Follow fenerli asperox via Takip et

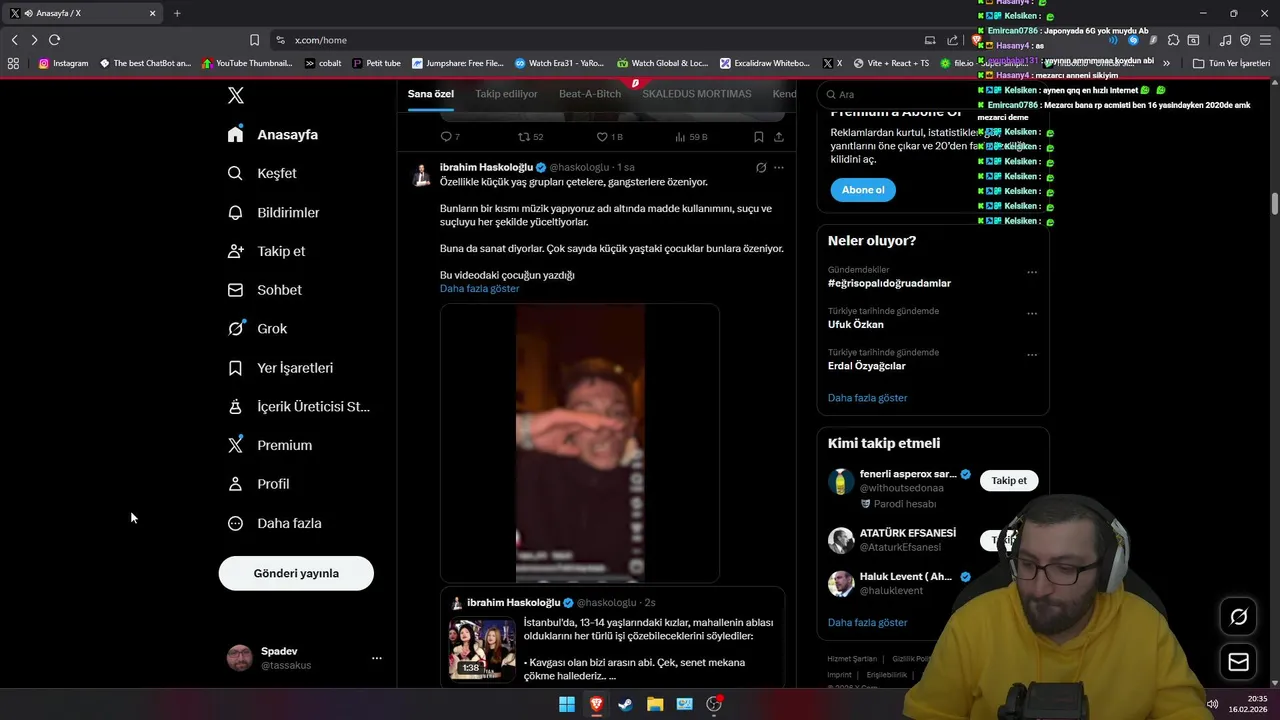1009,481
